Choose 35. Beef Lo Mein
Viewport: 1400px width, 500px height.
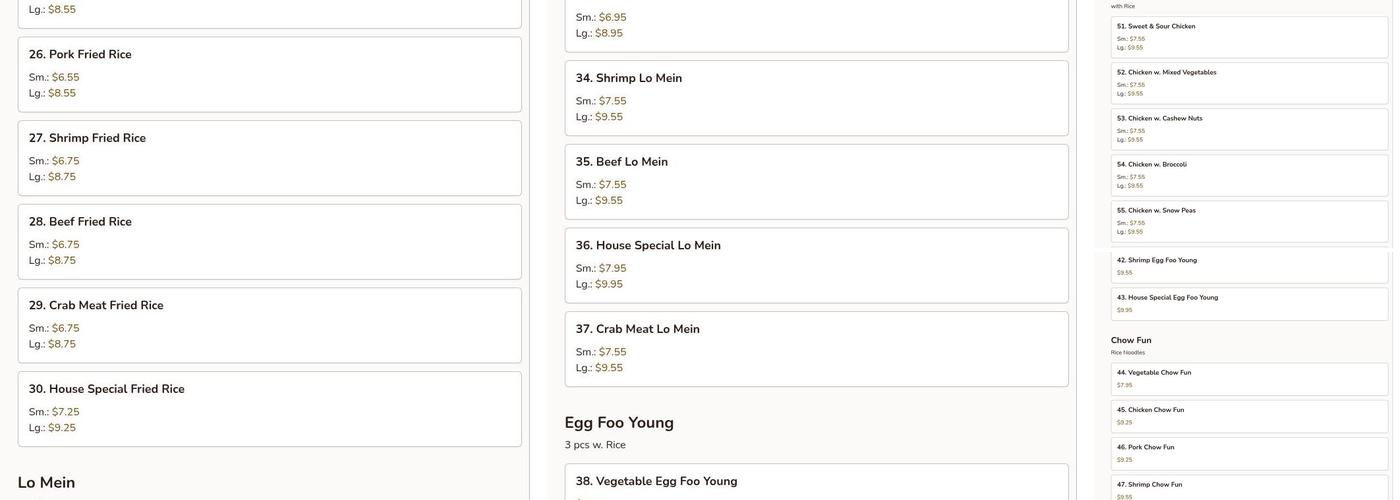[816, 182]
